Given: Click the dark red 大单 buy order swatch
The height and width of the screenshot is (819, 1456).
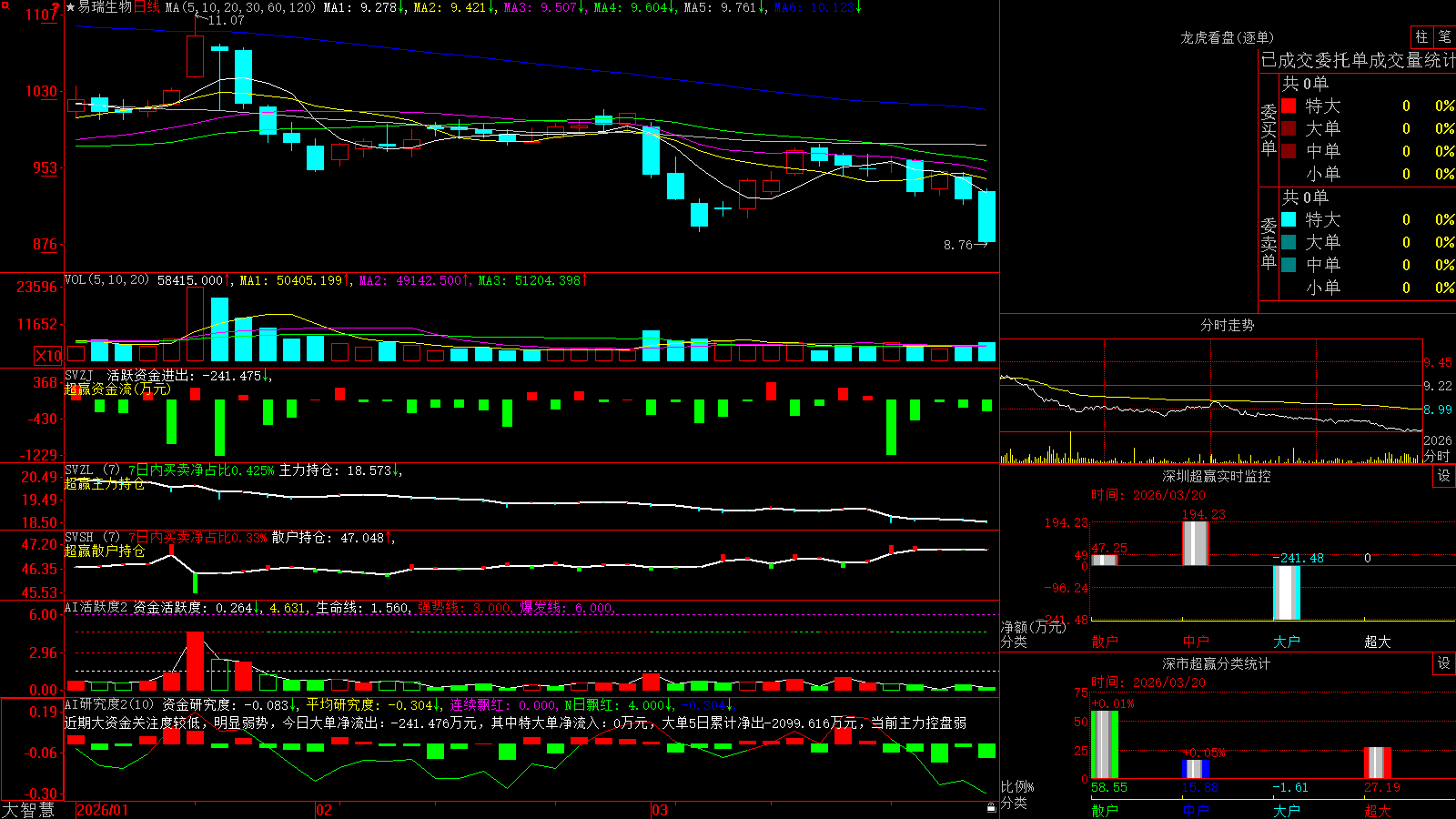Looking at the screenshot, I should [x=1289, y=128].
